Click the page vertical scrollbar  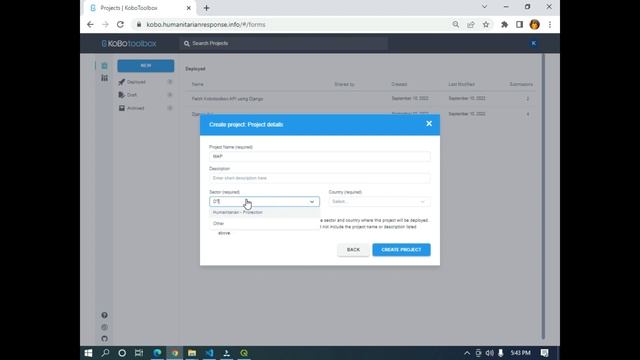tap(543, 197)
